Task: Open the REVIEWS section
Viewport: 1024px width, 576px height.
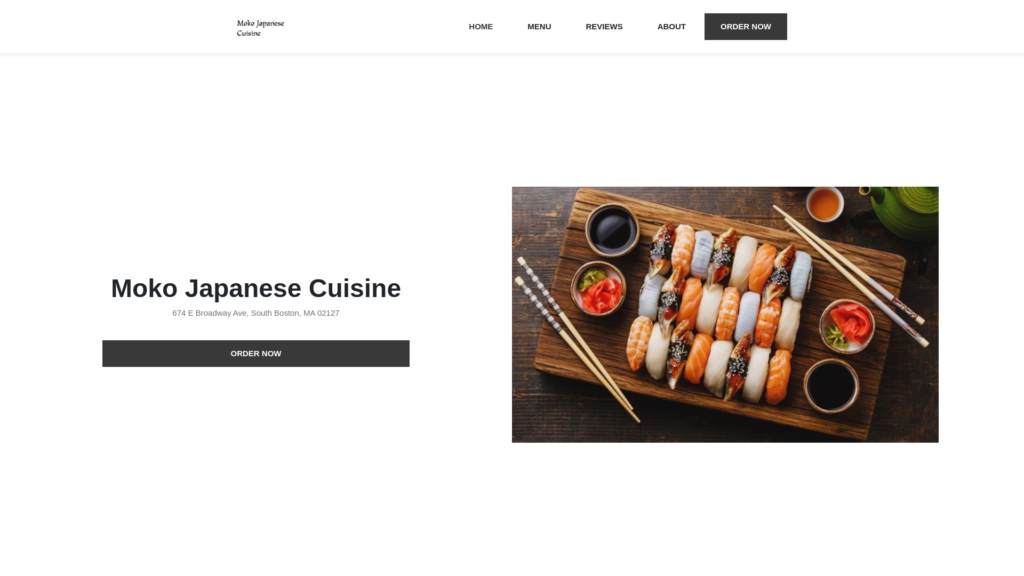Action: pyautogui.click(x=604, y=27)
